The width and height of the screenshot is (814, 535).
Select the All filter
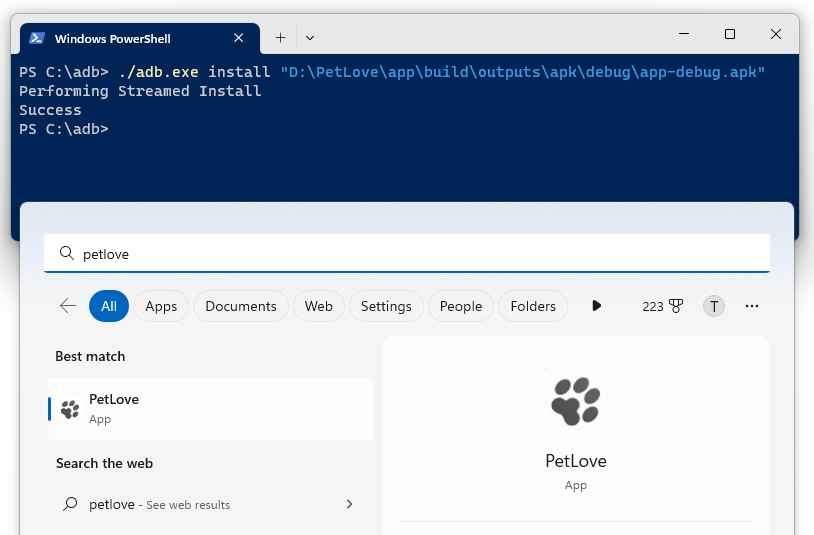(x=108, y=306)
